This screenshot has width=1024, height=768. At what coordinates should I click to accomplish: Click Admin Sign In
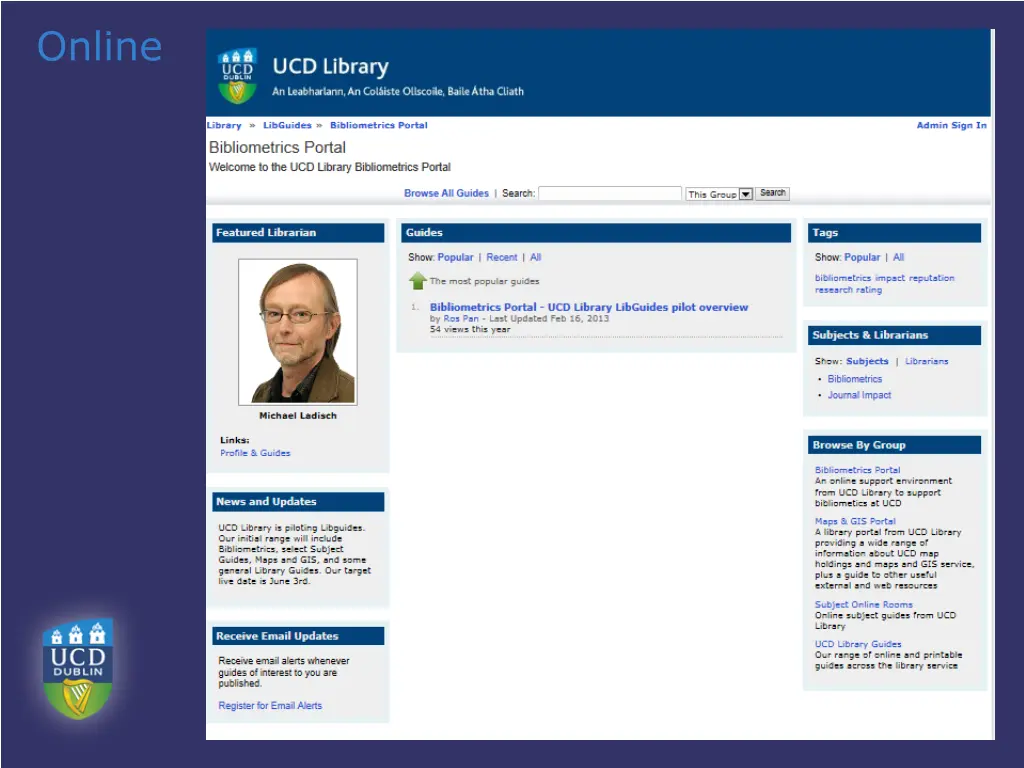[952, 125]
